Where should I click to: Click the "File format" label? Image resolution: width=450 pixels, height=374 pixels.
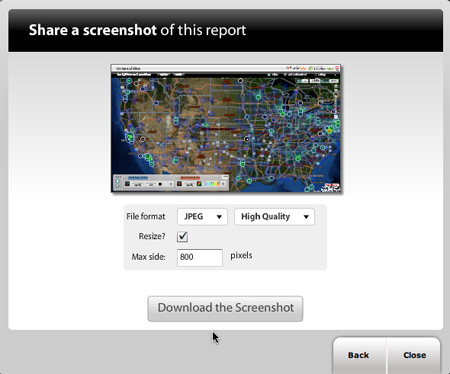click(x=146, y=217)
